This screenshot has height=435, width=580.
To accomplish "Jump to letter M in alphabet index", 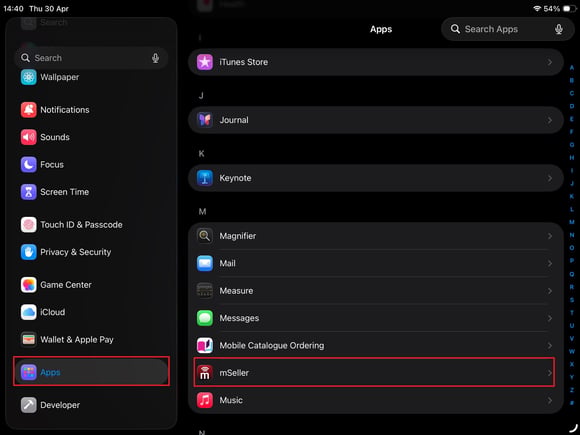I will pyautogui.click(x=572, y=222).
